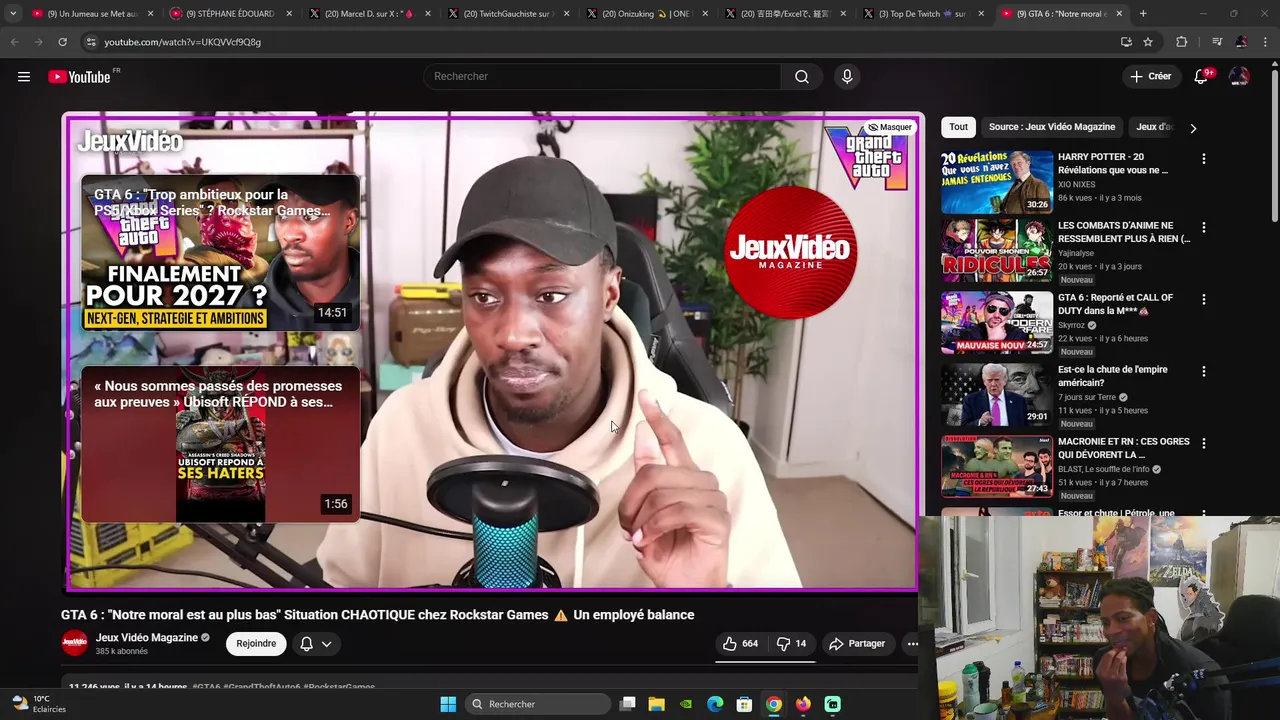Open options for the HARRY POTTER video
1280x720 pixels.
click(1203, 159)
